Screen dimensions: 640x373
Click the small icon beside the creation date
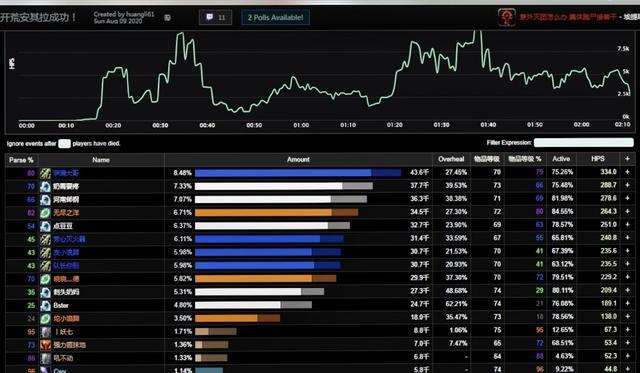click(167, 18)
